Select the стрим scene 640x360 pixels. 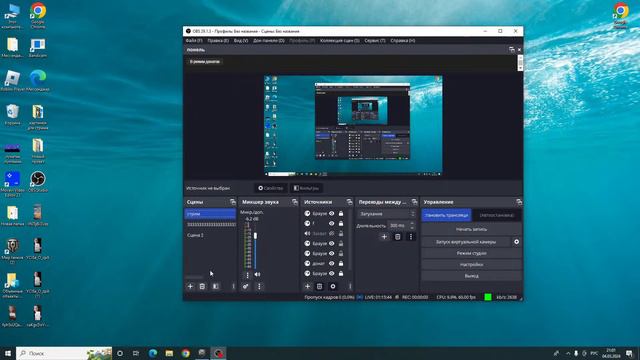click(210, 214)
